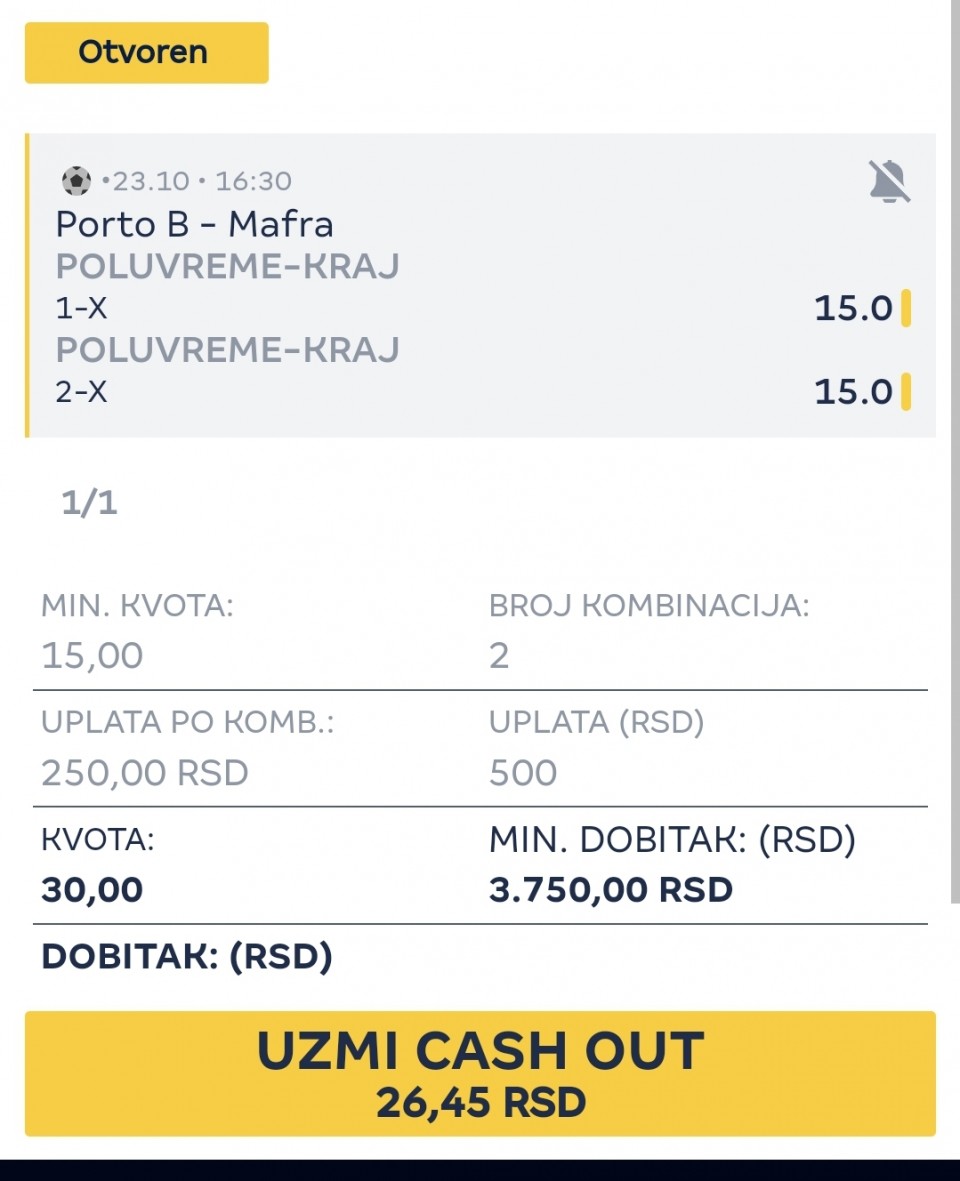Select the Otvoren status tab
The image size is (960, 1181).
(x=146, y=52)
